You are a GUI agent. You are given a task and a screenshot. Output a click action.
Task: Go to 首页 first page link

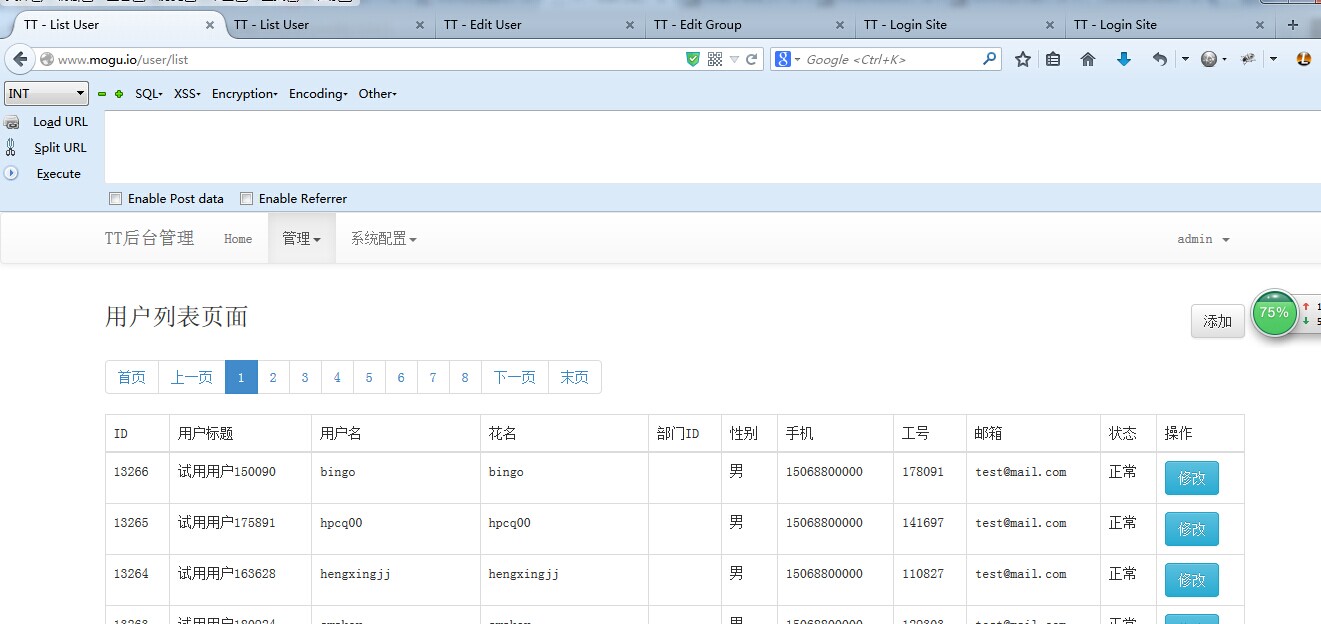point(132,377)
